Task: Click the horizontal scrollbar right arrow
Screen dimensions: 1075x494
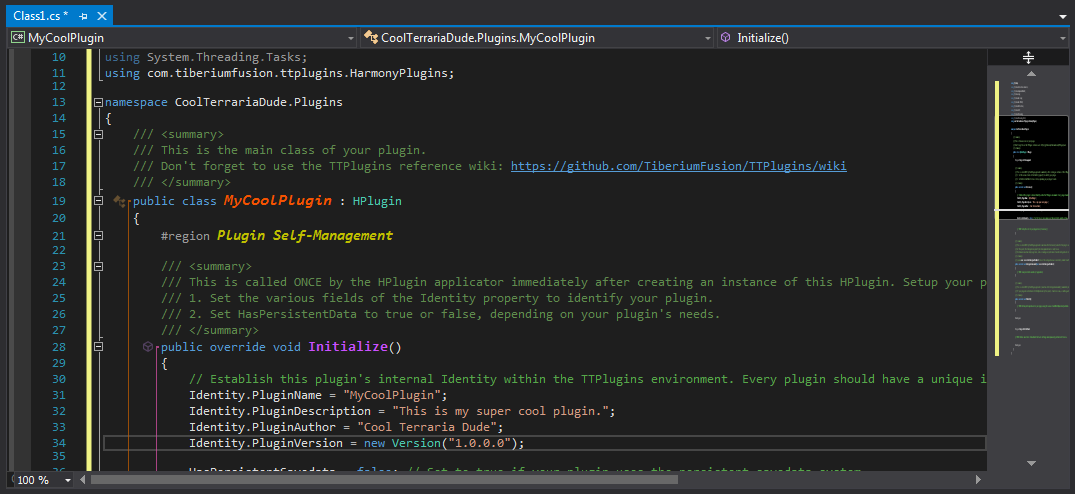Action: pyautogui.click(x=979, y=480)
